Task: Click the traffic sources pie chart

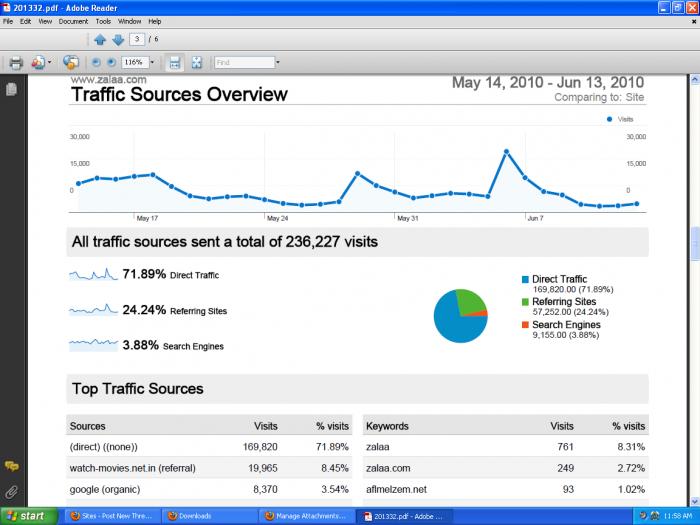Action: 460,316
